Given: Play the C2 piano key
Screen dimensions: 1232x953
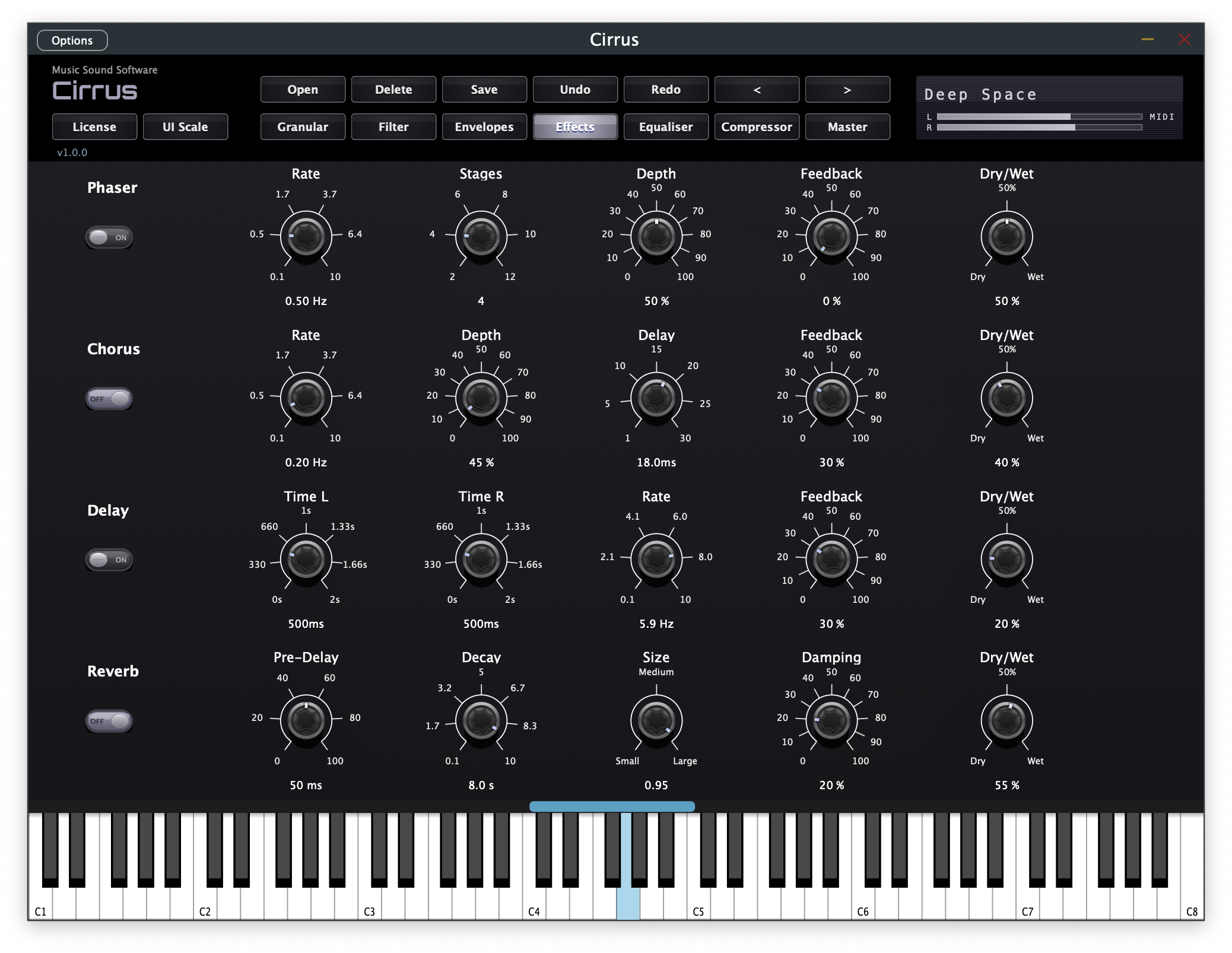Looking at the screenshot, I should coord(205,905).
